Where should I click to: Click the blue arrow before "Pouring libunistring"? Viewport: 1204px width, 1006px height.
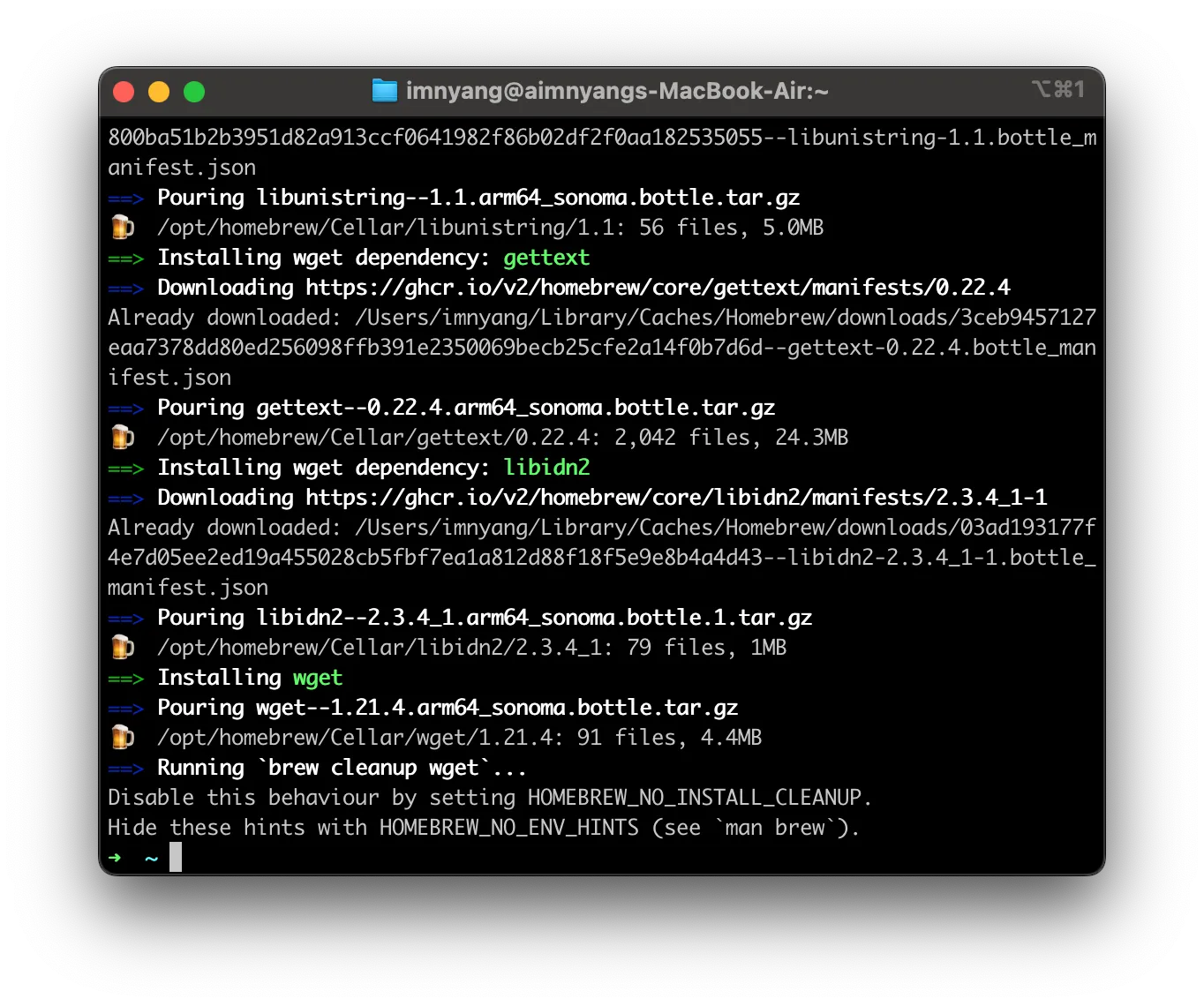tap(125, 199)
